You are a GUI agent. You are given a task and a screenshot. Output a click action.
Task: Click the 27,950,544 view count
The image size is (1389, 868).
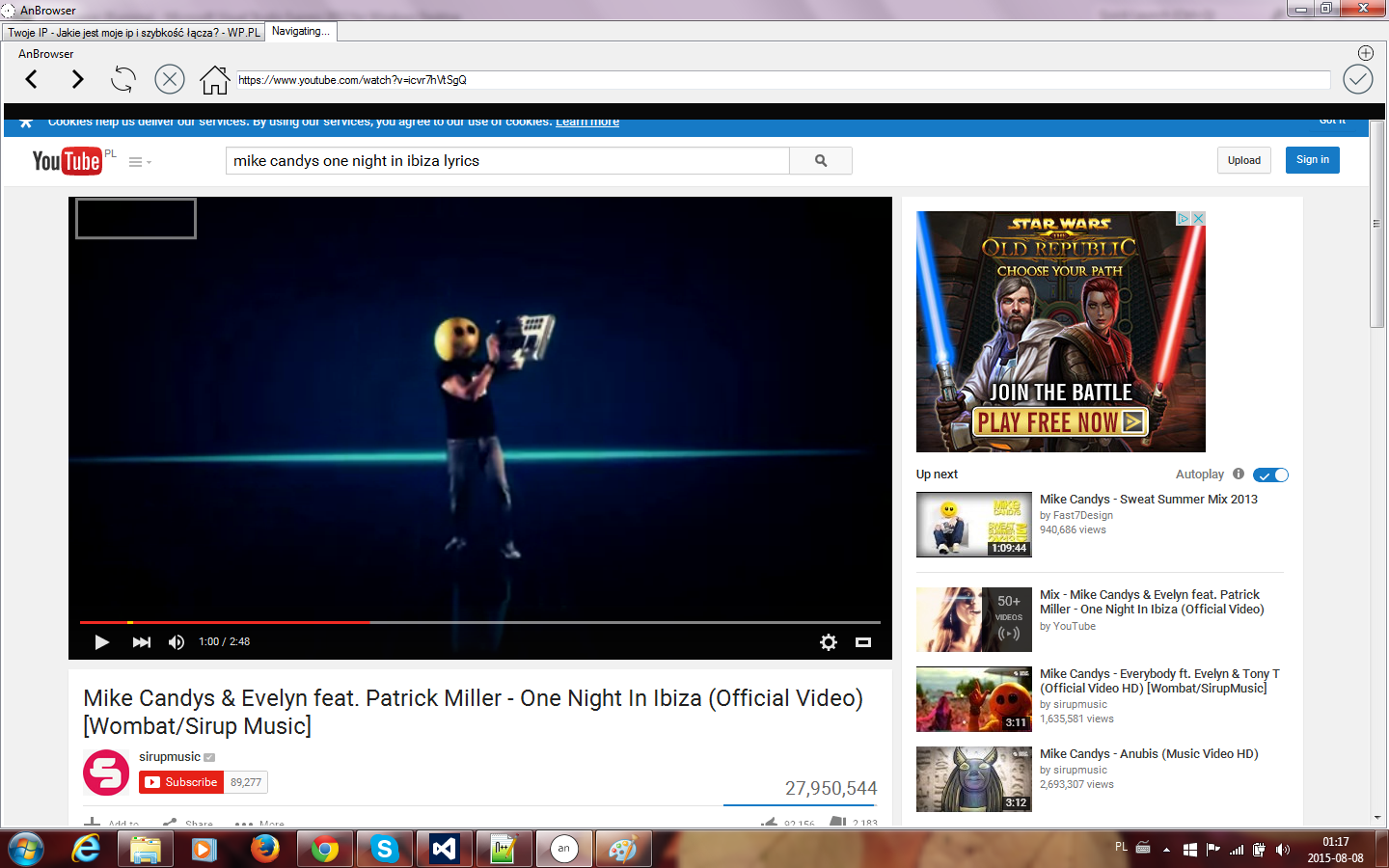click(x=831, y=788)
